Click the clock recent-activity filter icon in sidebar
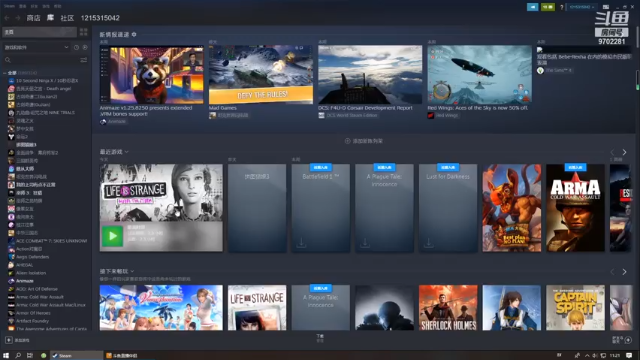The height and width of the screenshot is (360, 640). tap(76, 47)
